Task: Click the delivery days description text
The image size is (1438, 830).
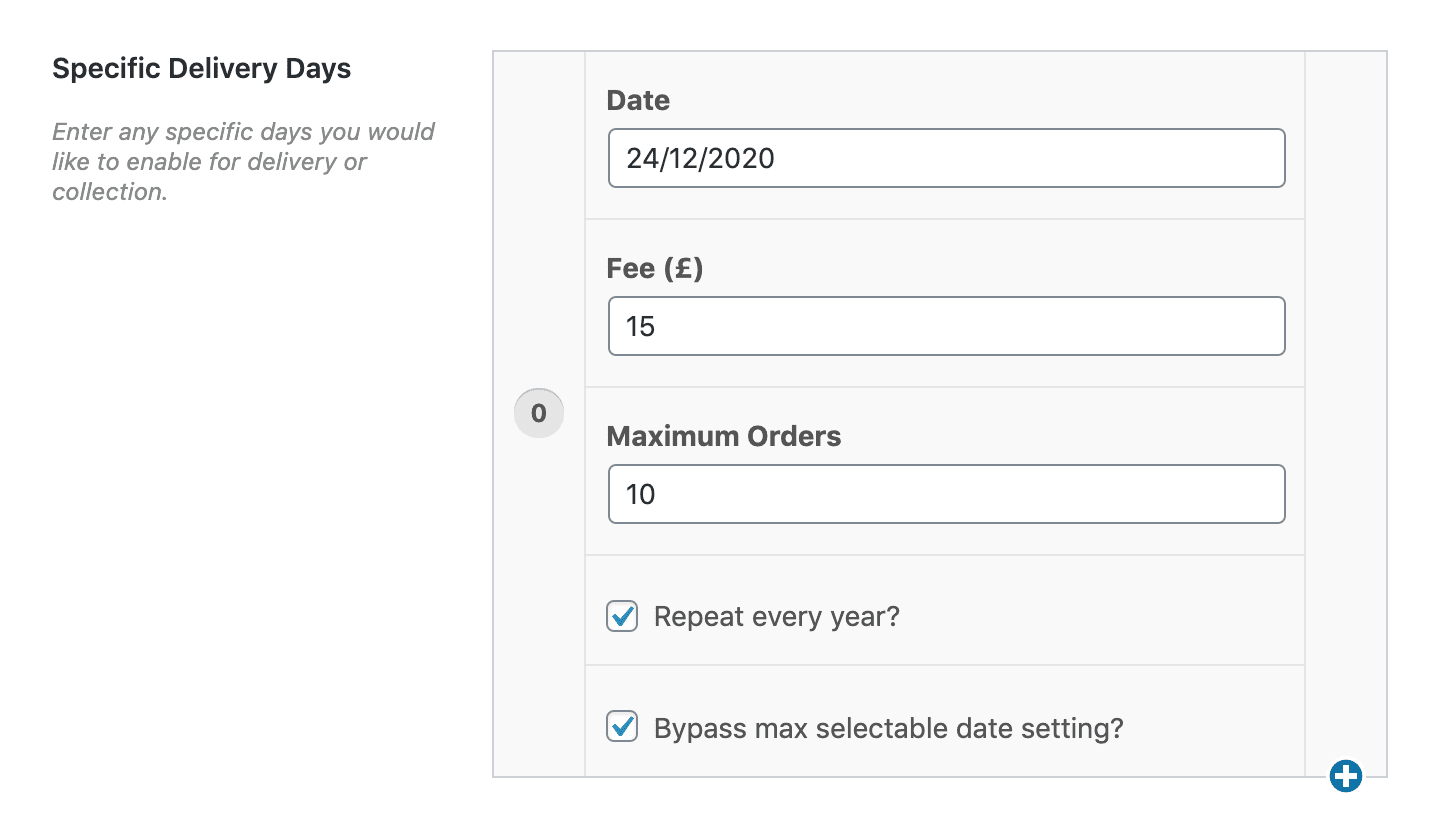Action: pyautogui.click(x=243, y=161)
